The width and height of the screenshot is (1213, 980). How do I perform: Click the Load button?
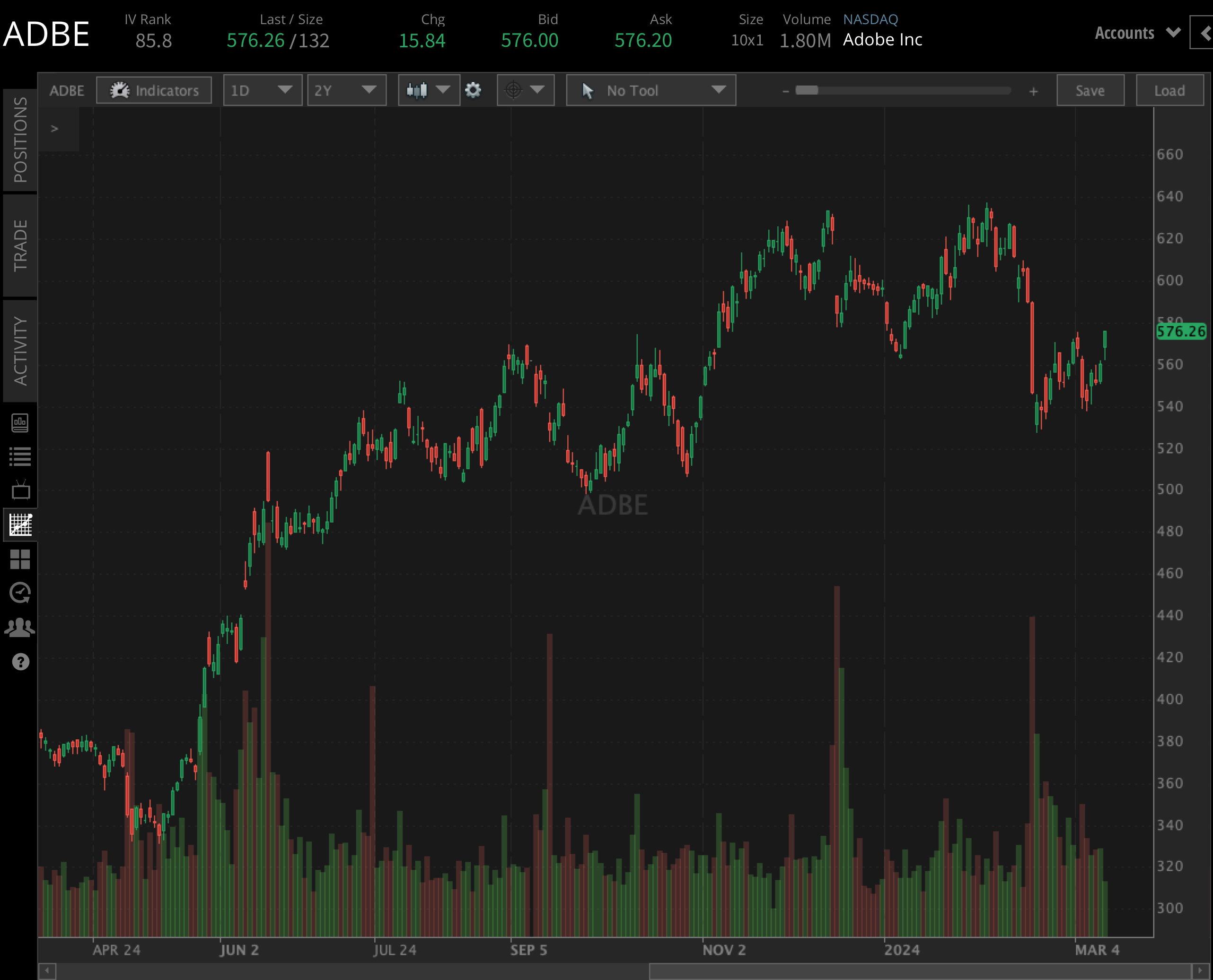click(x=1169, y=90)
